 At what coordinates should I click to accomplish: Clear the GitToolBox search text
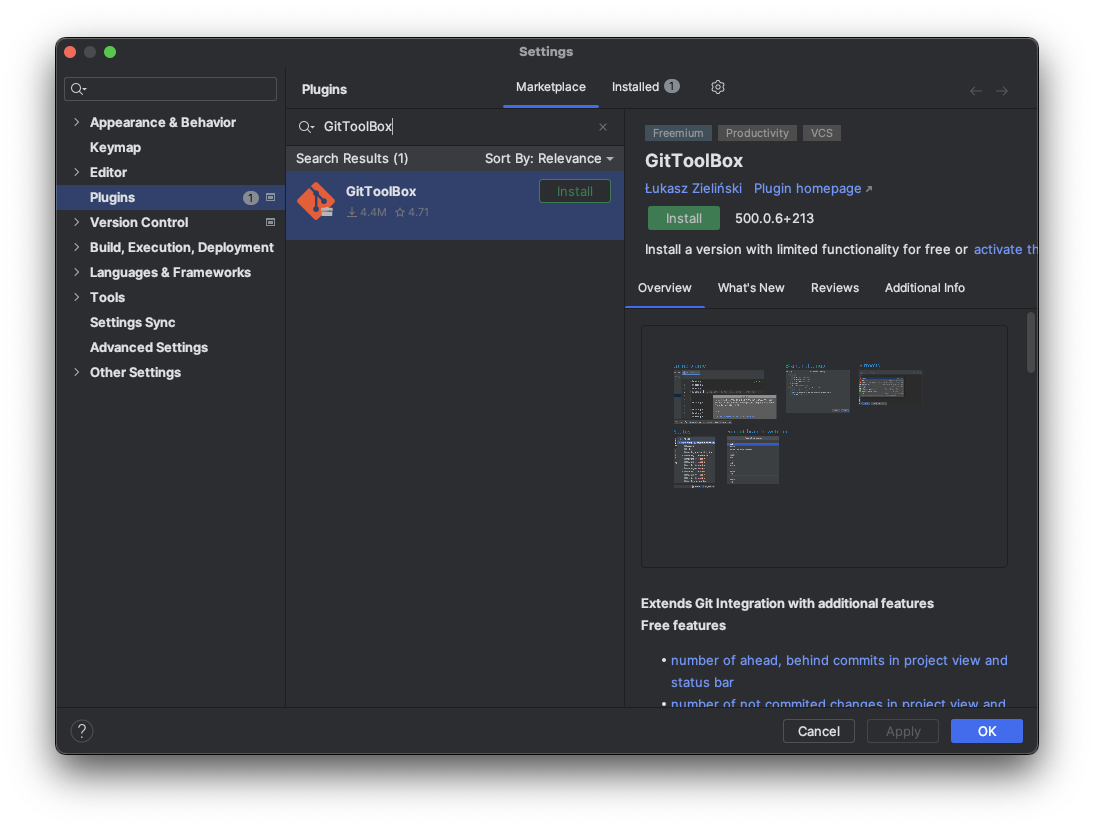click(603, 127)
